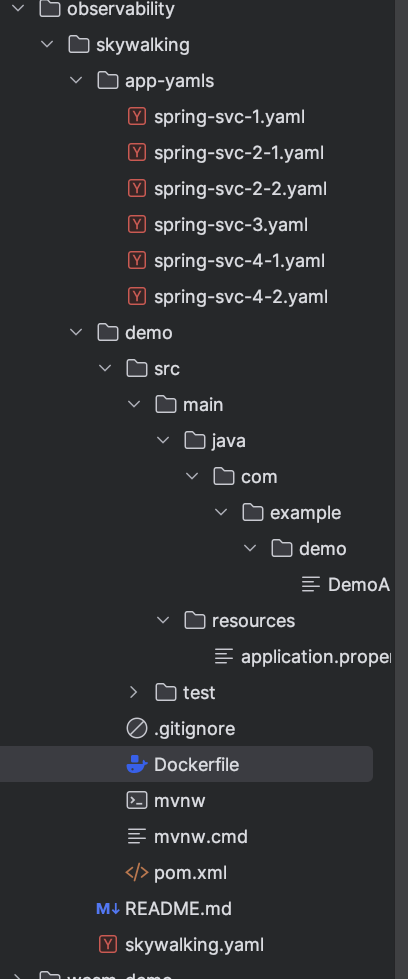408x979 pixels.
Task: Click the vertical scrollbar of the project tree
Action: [401, 490]
